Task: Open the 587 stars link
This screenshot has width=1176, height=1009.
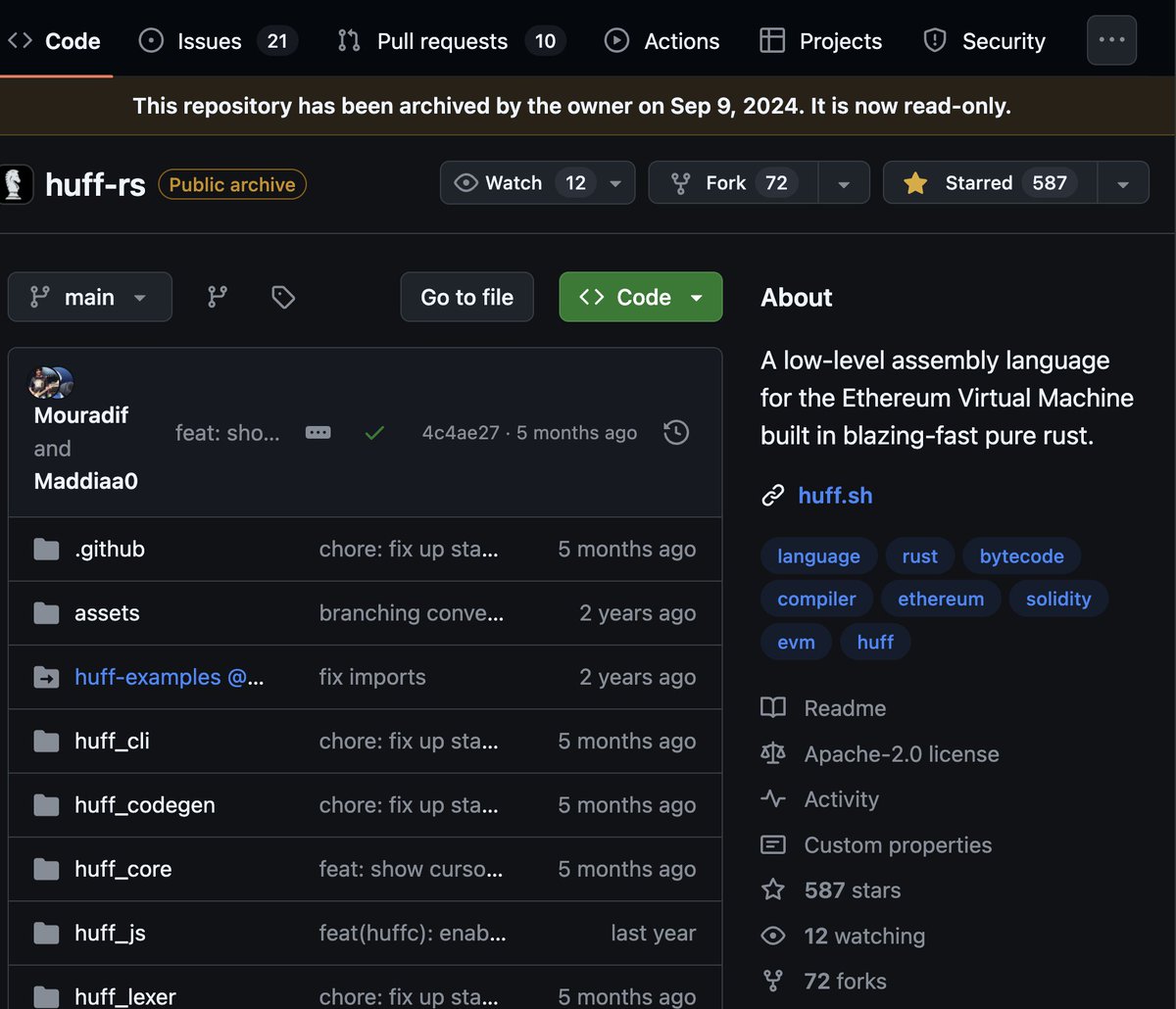Action: tap(852, 890)
